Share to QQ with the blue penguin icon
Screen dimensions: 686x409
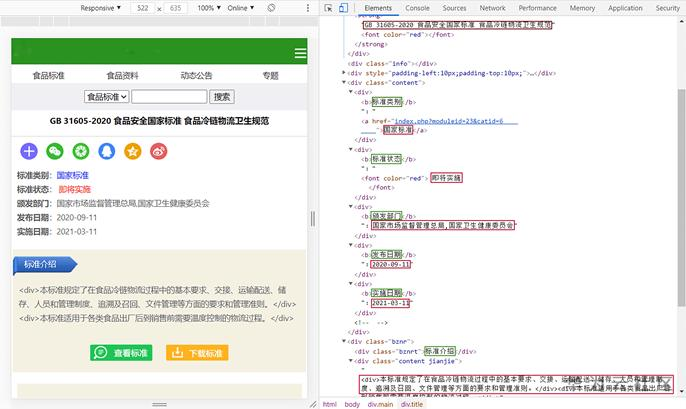tap(107, 151)
